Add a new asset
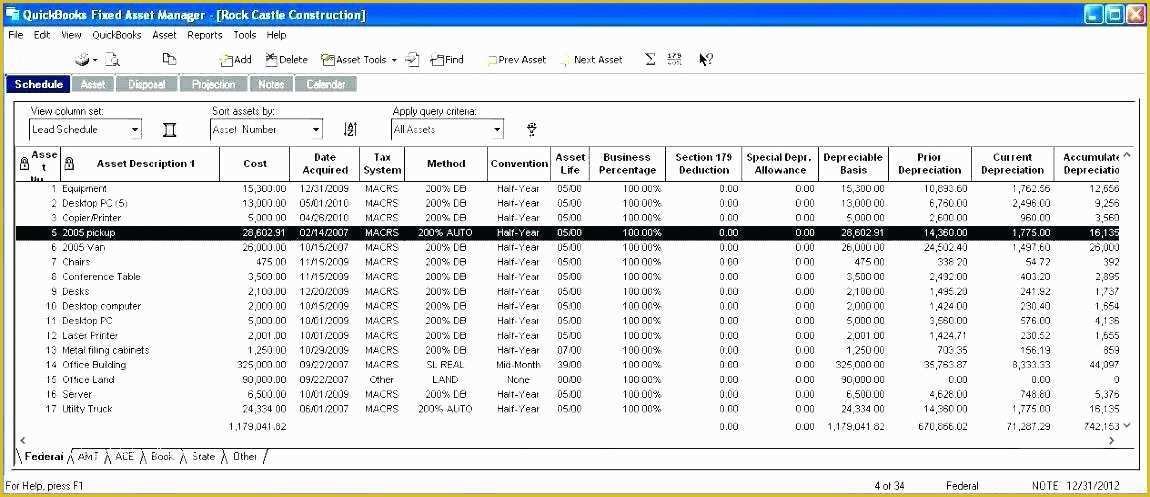 click(x=235, y=59)
